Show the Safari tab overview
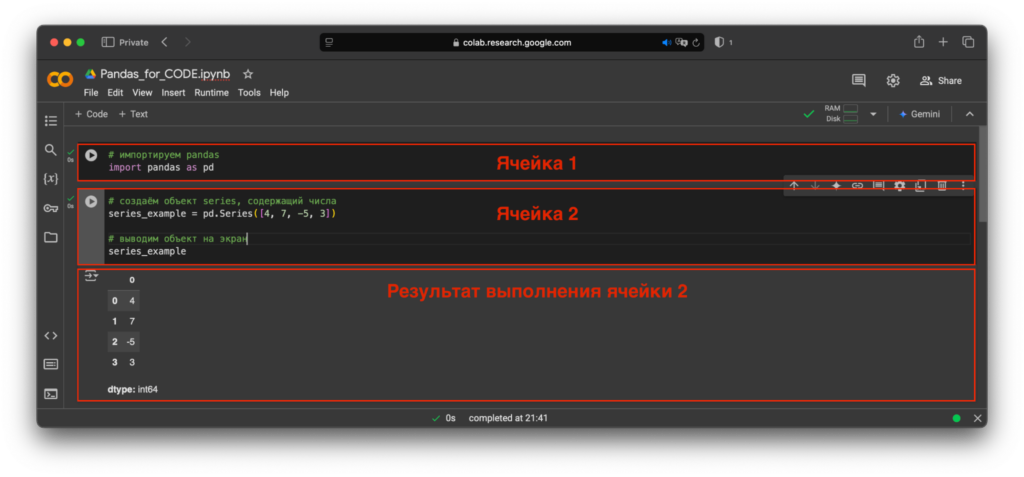1024x477 pixels. pos(968,42)
